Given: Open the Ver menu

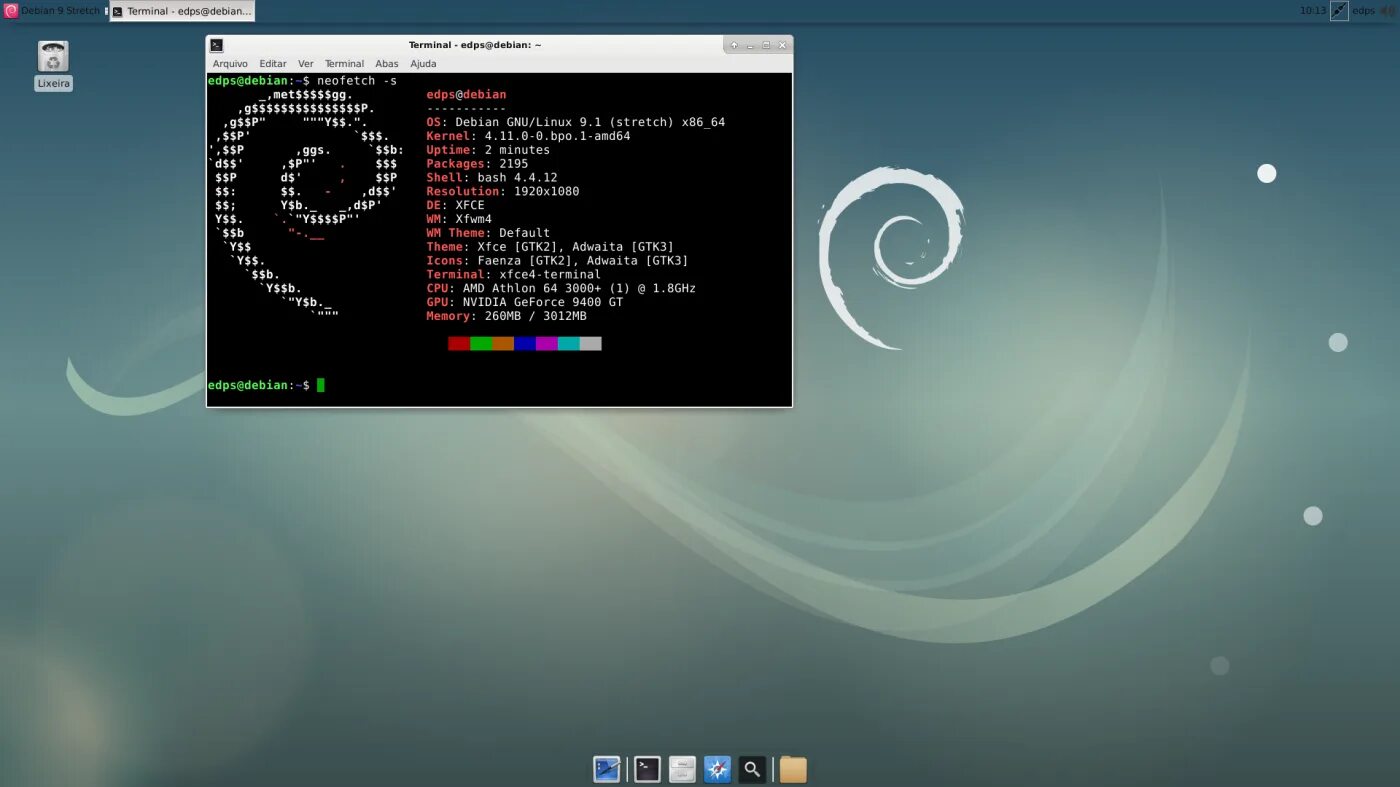Looking at the screenshot, I should click(306, 64).
